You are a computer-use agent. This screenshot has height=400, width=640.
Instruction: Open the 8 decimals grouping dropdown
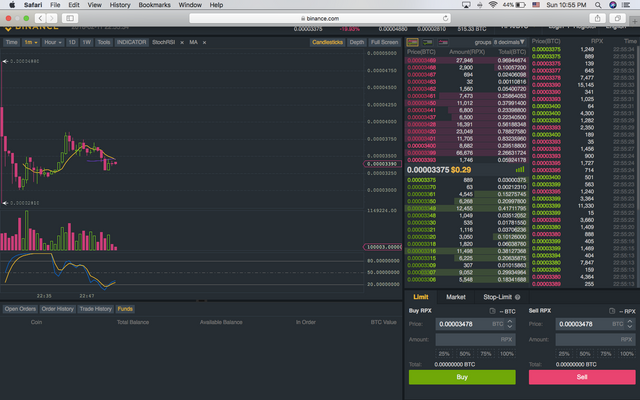[509, 42]
